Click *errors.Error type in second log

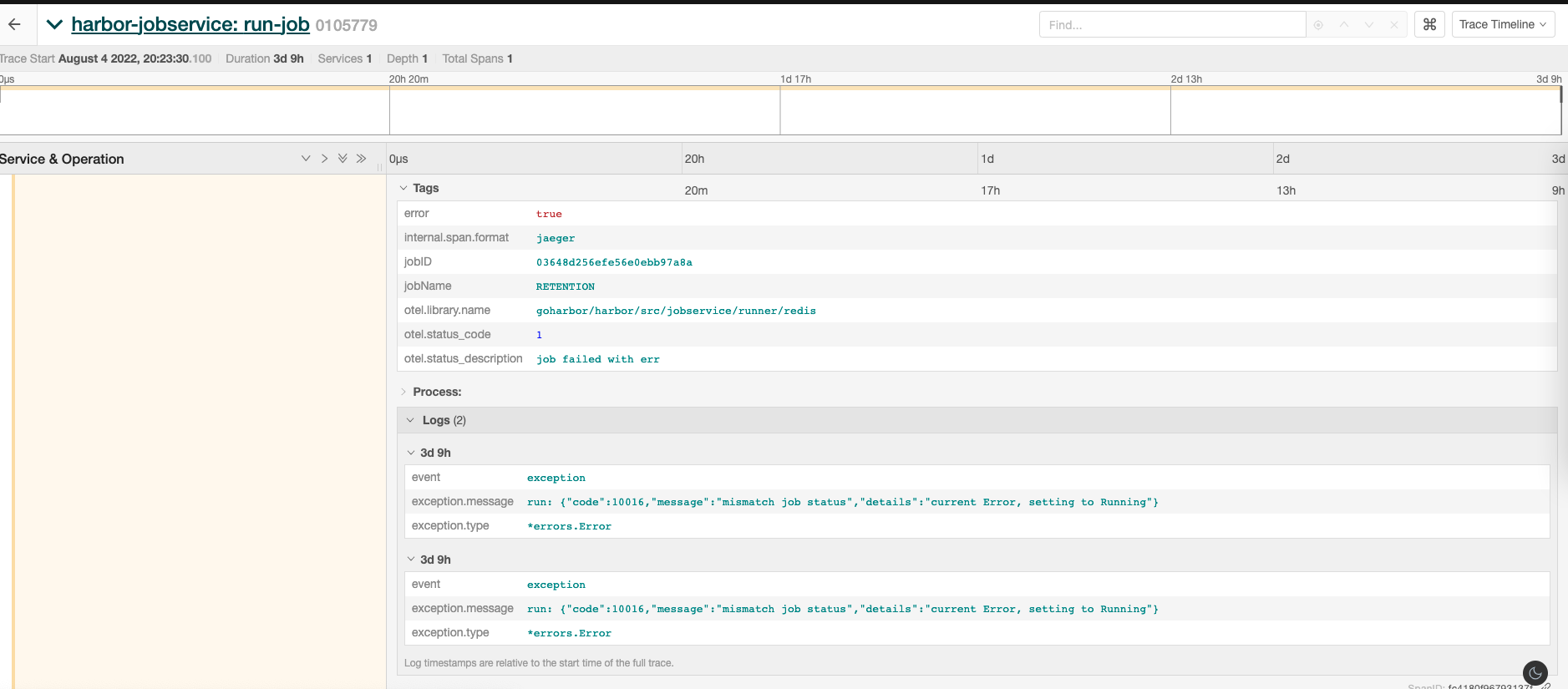569,634
